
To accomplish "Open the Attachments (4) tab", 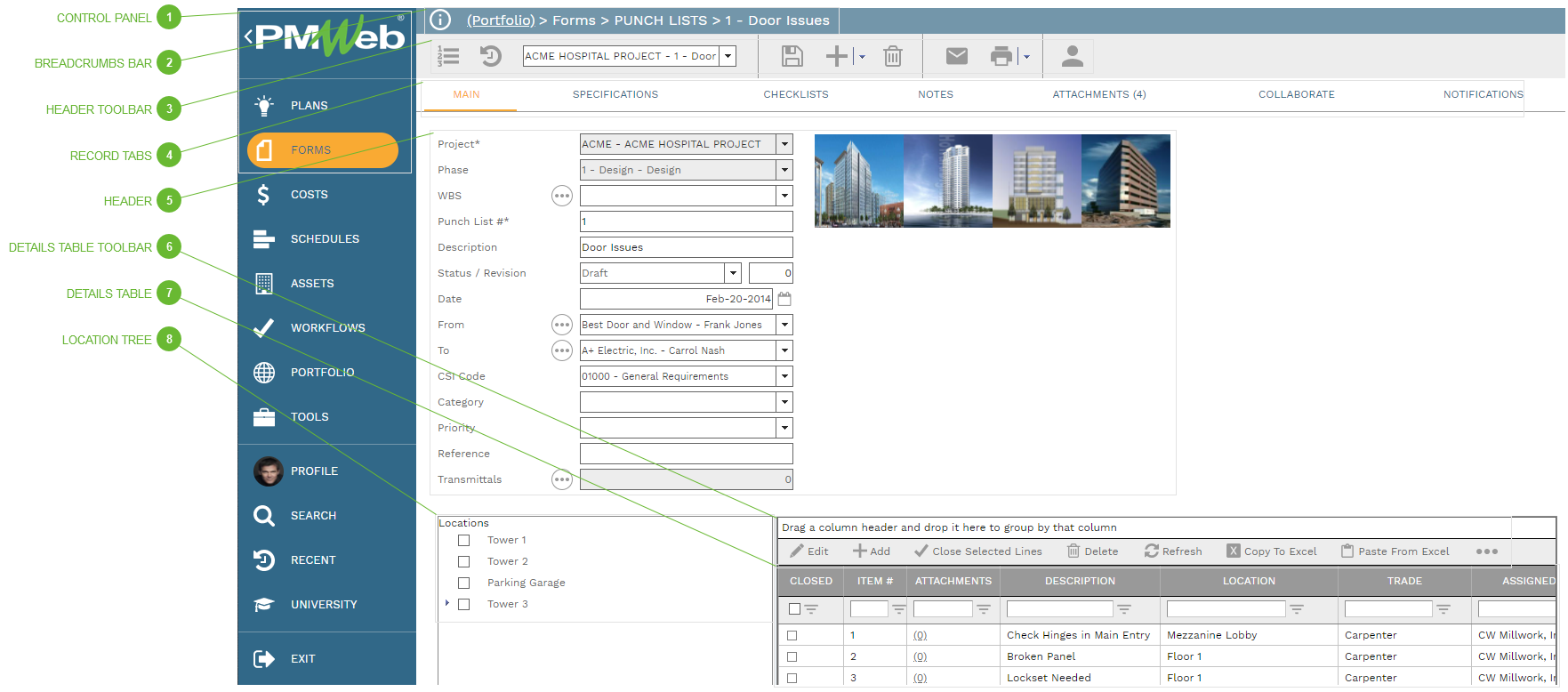I will pyautogui.click(x=1098, y=94).
